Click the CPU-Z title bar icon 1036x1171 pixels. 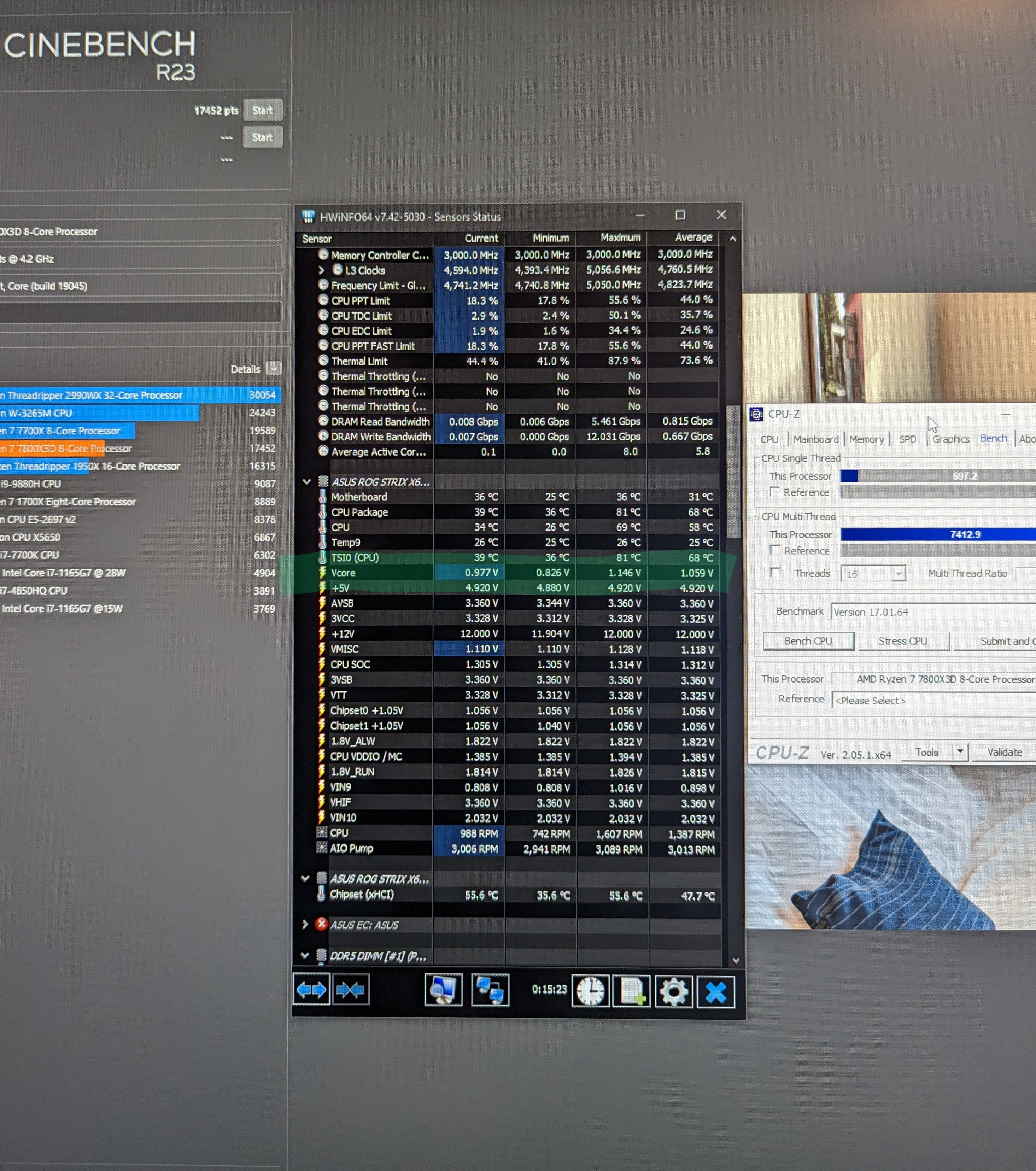pos(756,414)
